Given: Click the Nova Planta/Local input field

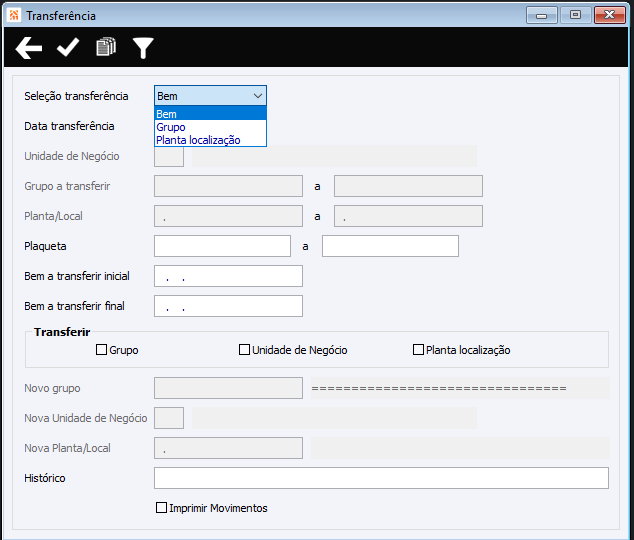Looking at the screenshot, I should [228, 448].
